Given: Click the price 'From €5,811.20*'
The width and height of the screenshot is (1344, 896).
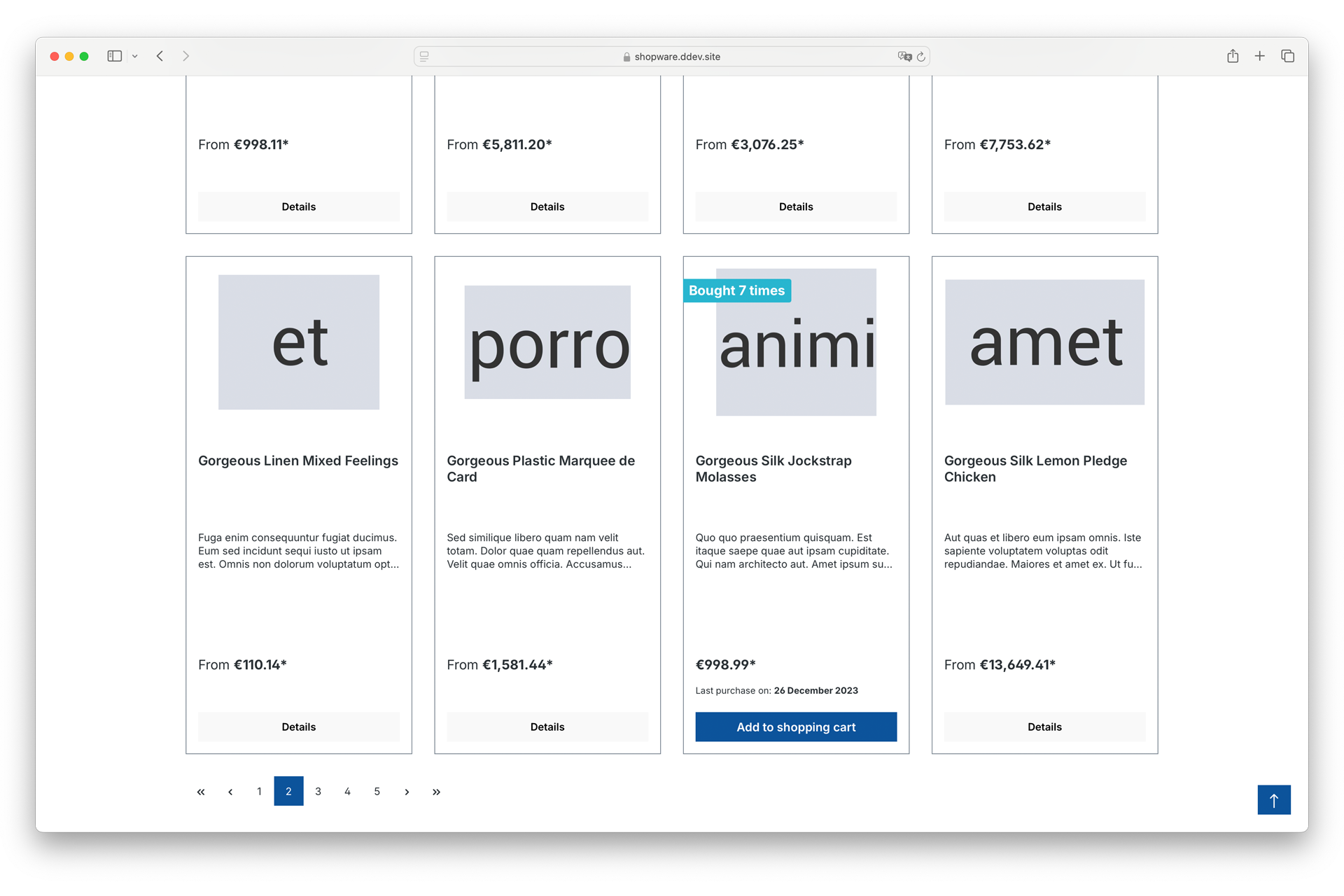Looking at the screenshot, I should (499, 144).
